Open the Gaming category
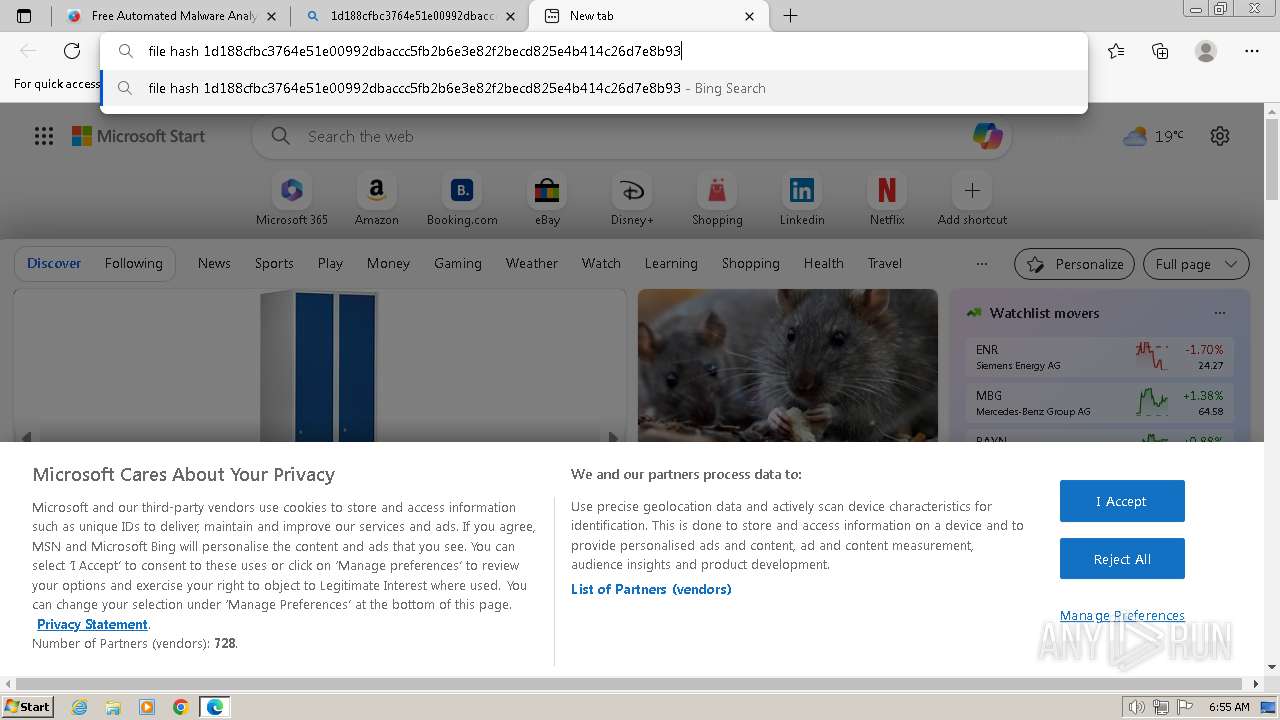 458,263
